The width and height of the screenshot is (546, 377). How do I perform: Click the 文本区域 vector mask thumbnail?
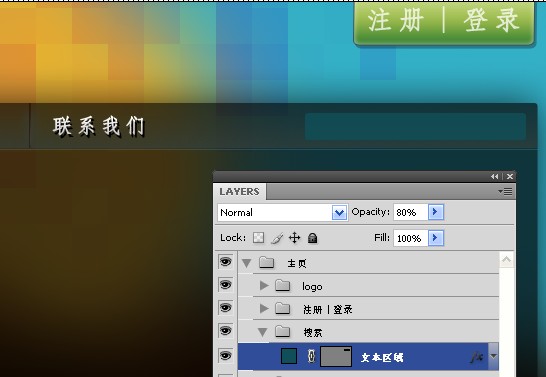(x=336, y=356)
